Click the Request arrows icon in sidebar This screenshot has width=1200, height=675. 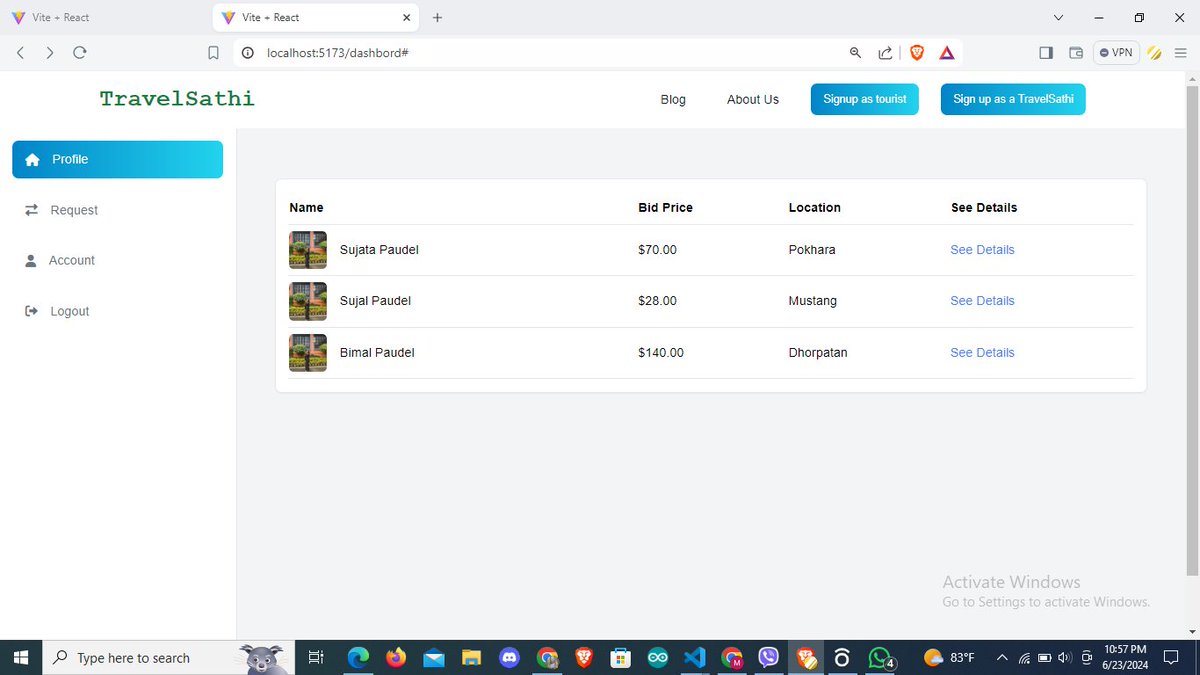click(31, 209)
